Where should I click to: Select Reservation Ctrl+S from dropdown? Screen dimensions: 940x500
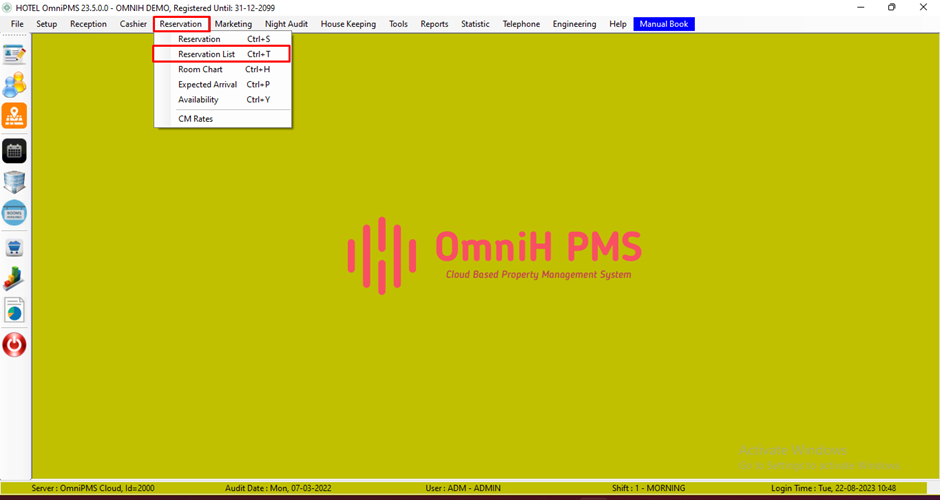pos(223,39)
